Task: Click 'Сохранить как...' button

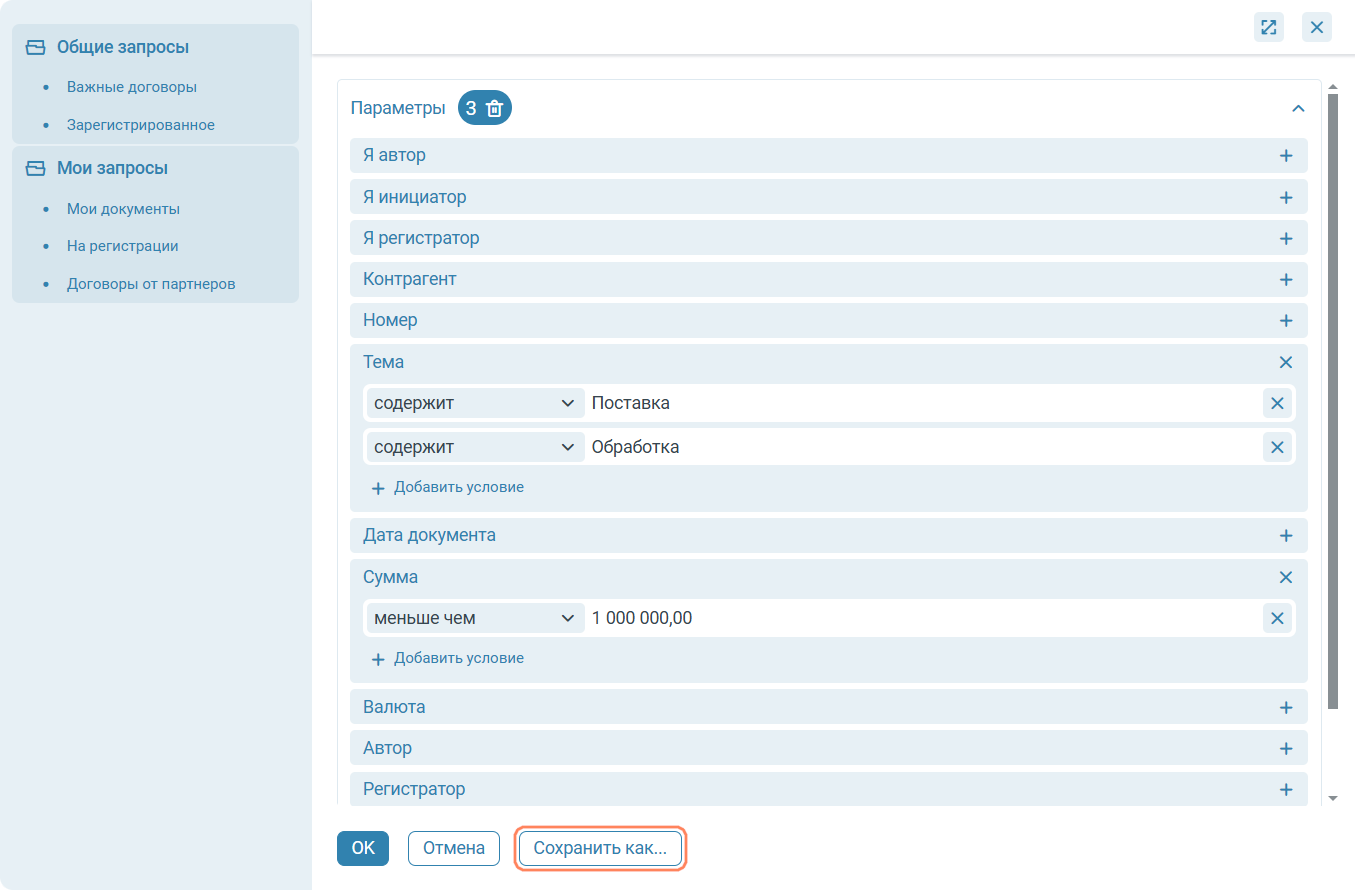Action: [x=600, y=848]
